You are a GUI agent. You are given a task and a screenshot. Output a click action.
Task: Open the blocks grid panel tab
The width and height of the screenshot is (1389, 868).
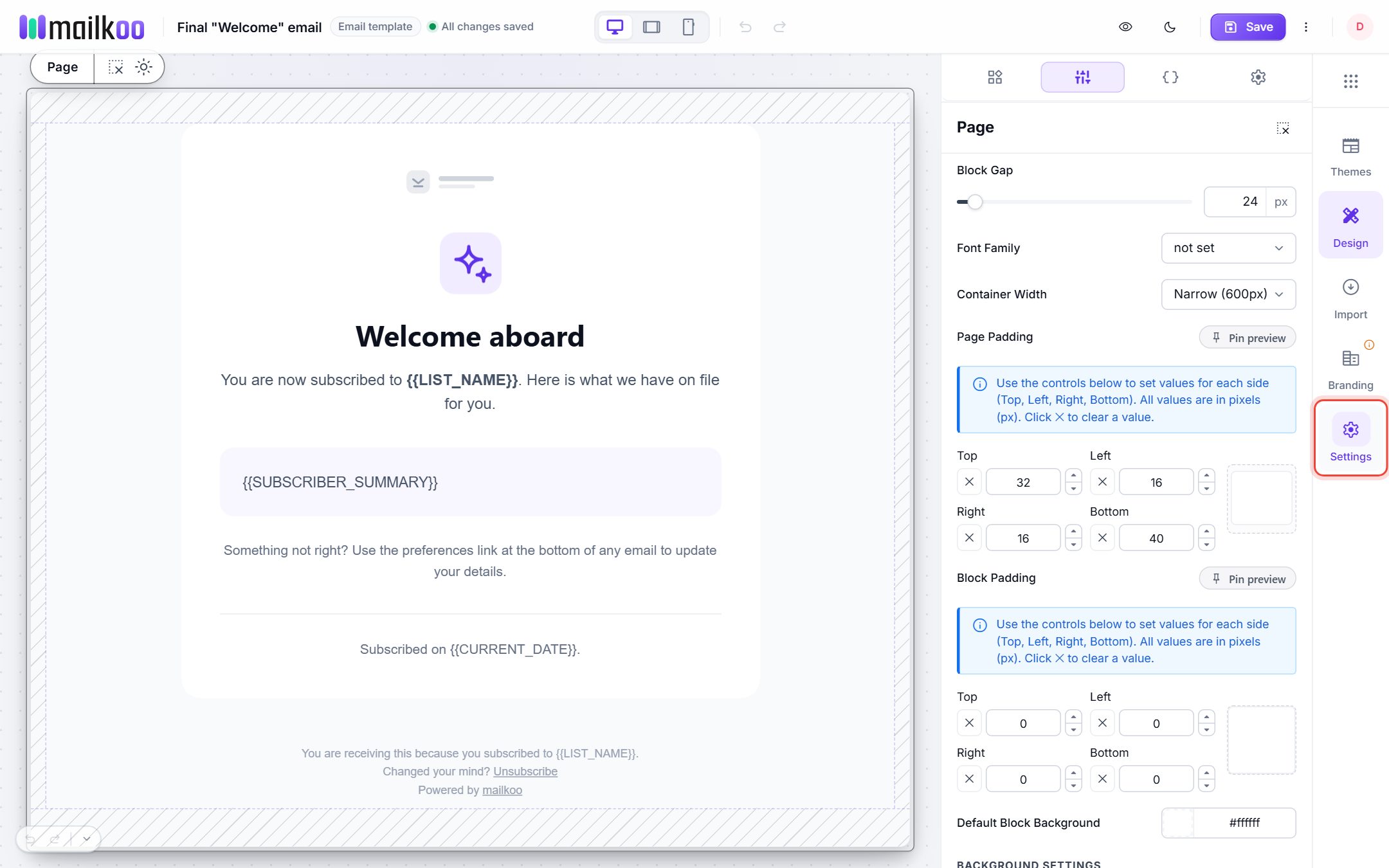tap(995, 77)
